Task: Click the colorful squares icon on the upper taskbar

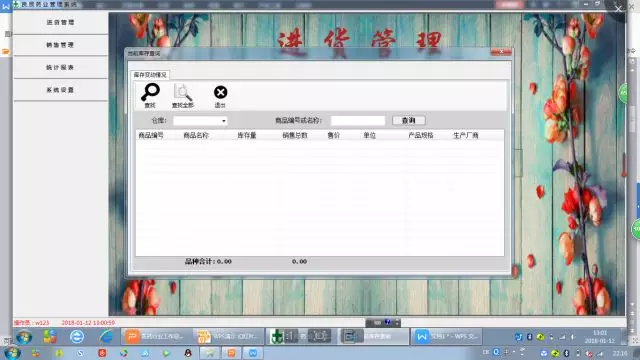Action: tap(50, 337)
